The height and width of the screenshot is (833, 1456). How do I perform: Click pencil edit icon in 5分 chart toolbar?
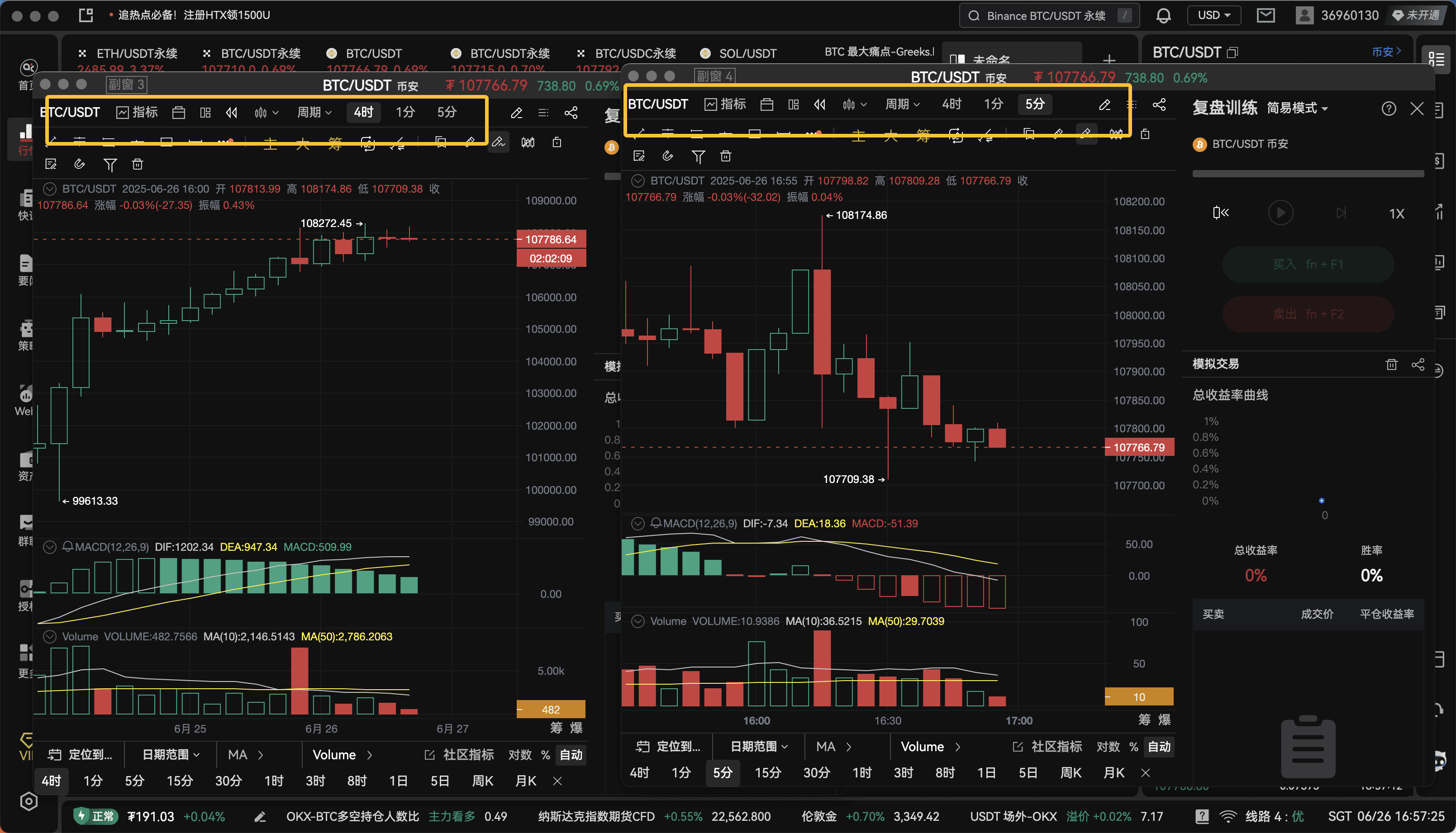point(1104,105)
